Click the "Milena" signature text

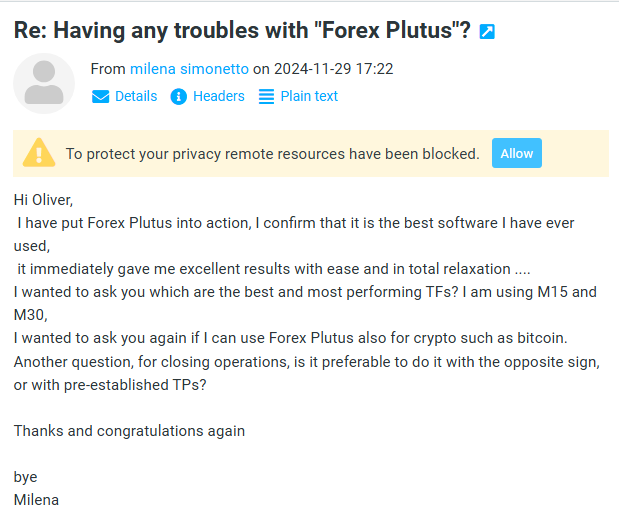[x=36, y=499]
